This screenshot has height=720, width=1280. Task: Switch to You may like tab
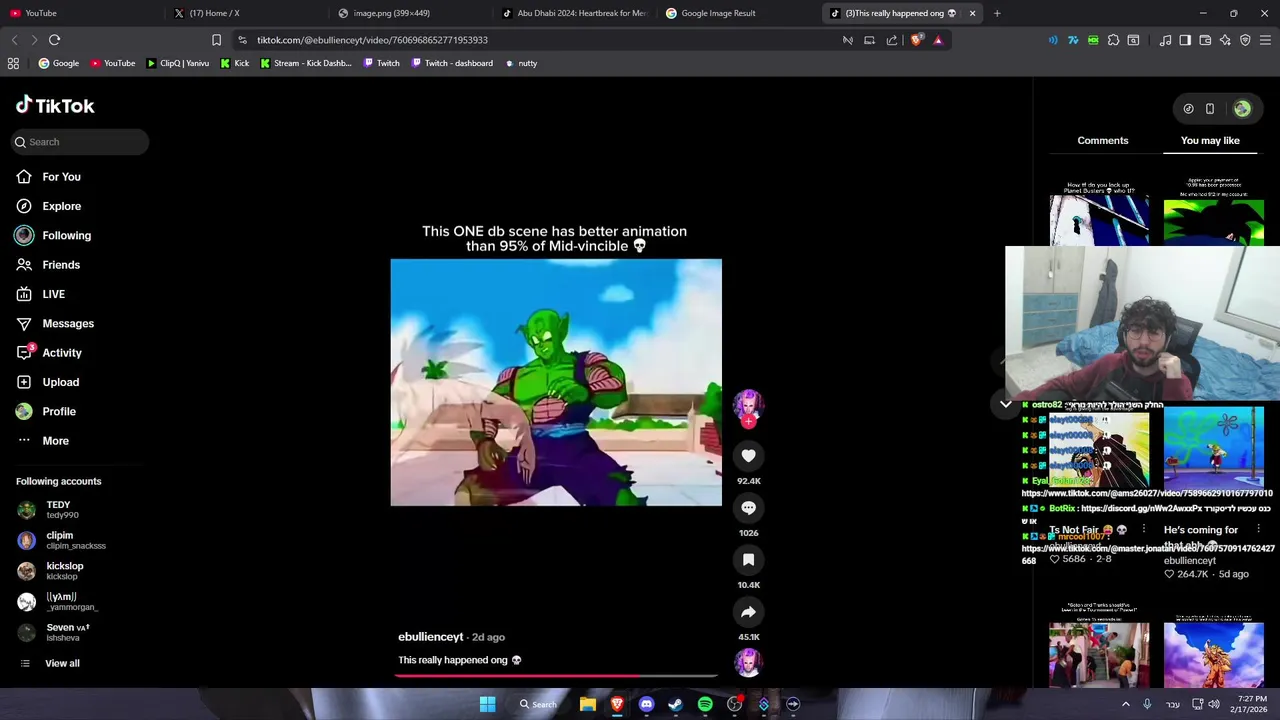tap(1210, 141)
